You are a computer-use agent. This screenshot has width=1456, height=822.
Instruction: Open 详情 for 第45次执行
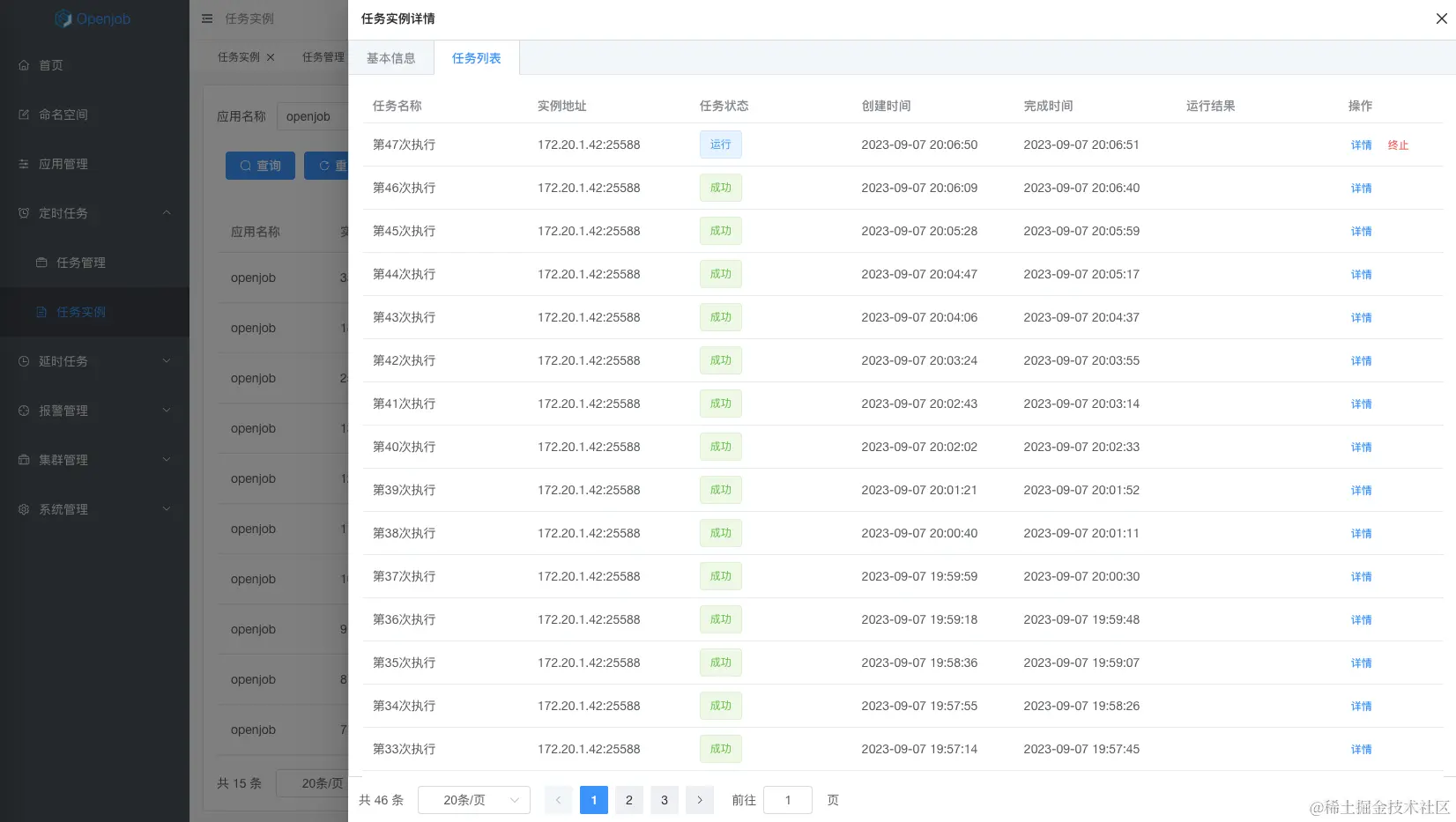1362,232
